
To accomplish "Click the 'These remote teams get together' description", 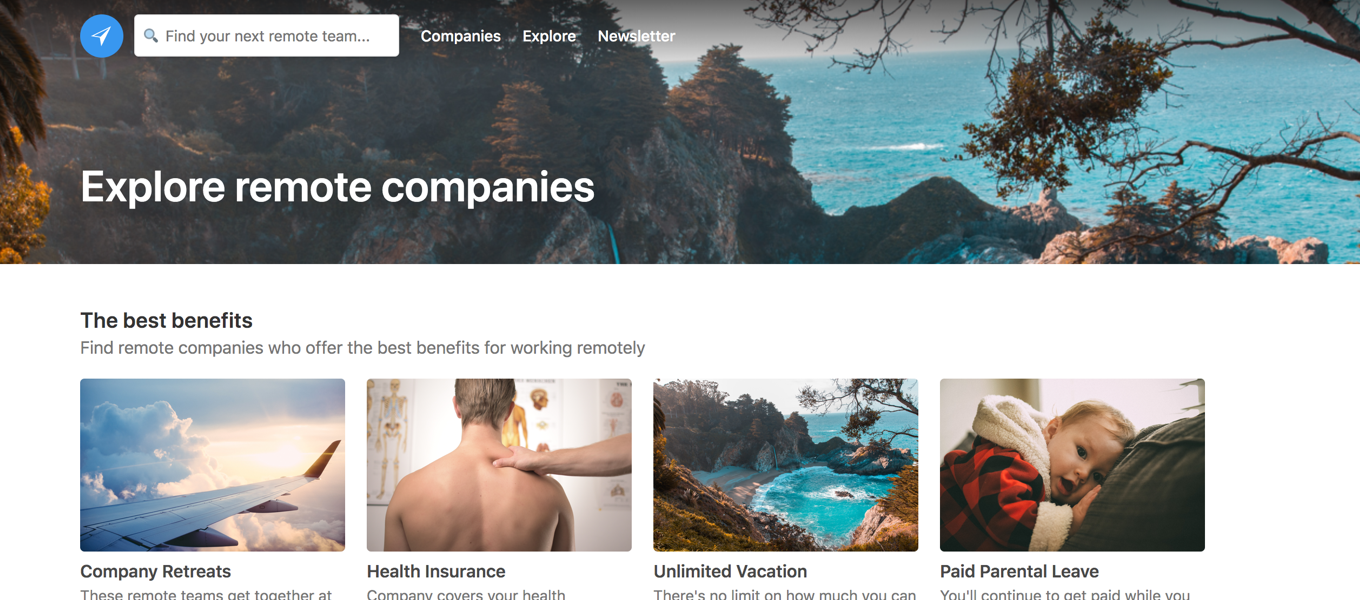I will 206,594.
